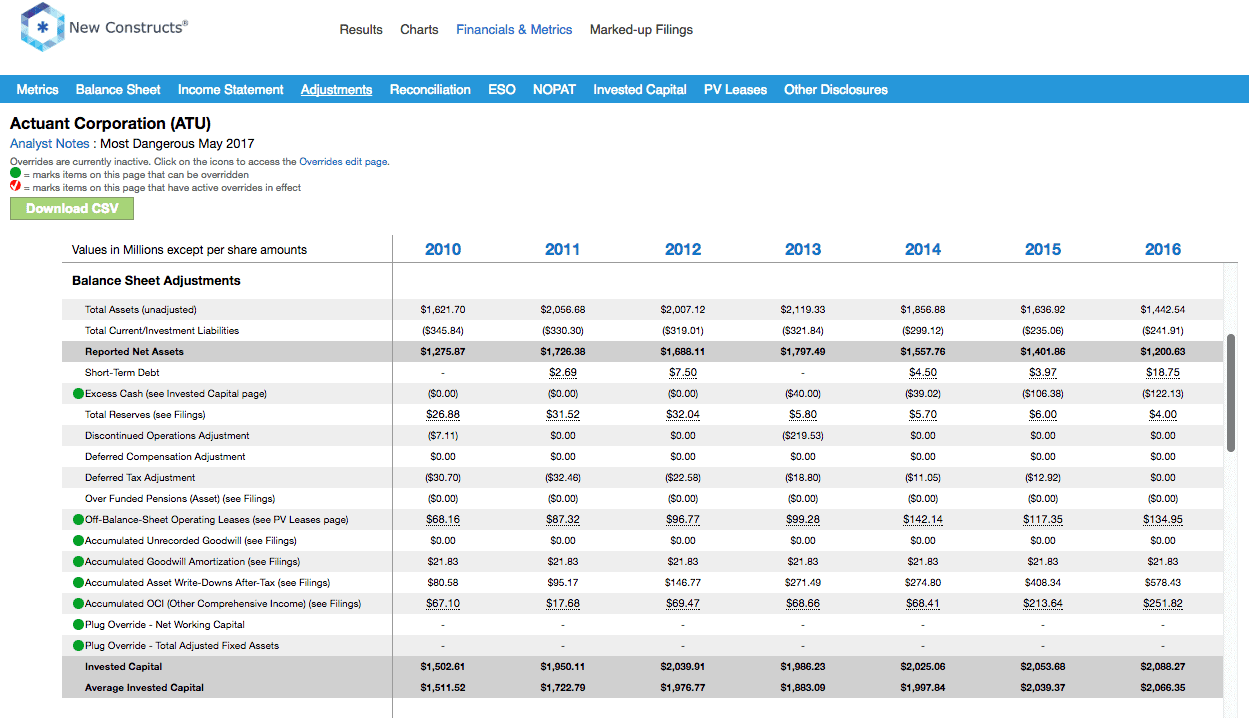Viewport: 1249px width, 718px height.
Task: Open 2016 Short-Term Debt value $18.75
Action: tap(1163, 373)
